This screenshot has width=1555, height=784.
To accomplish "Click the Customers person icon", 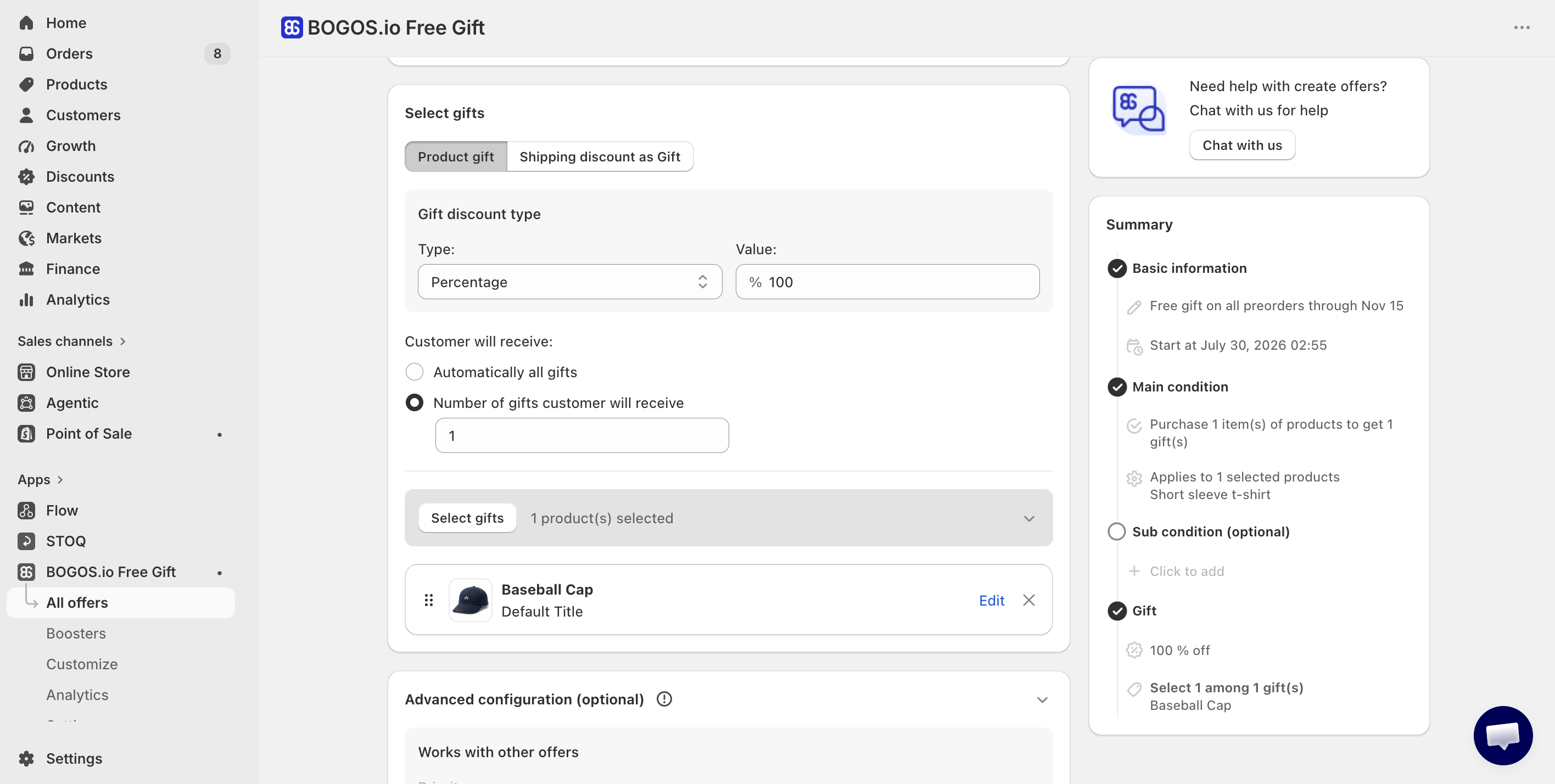I will [26, 115].
